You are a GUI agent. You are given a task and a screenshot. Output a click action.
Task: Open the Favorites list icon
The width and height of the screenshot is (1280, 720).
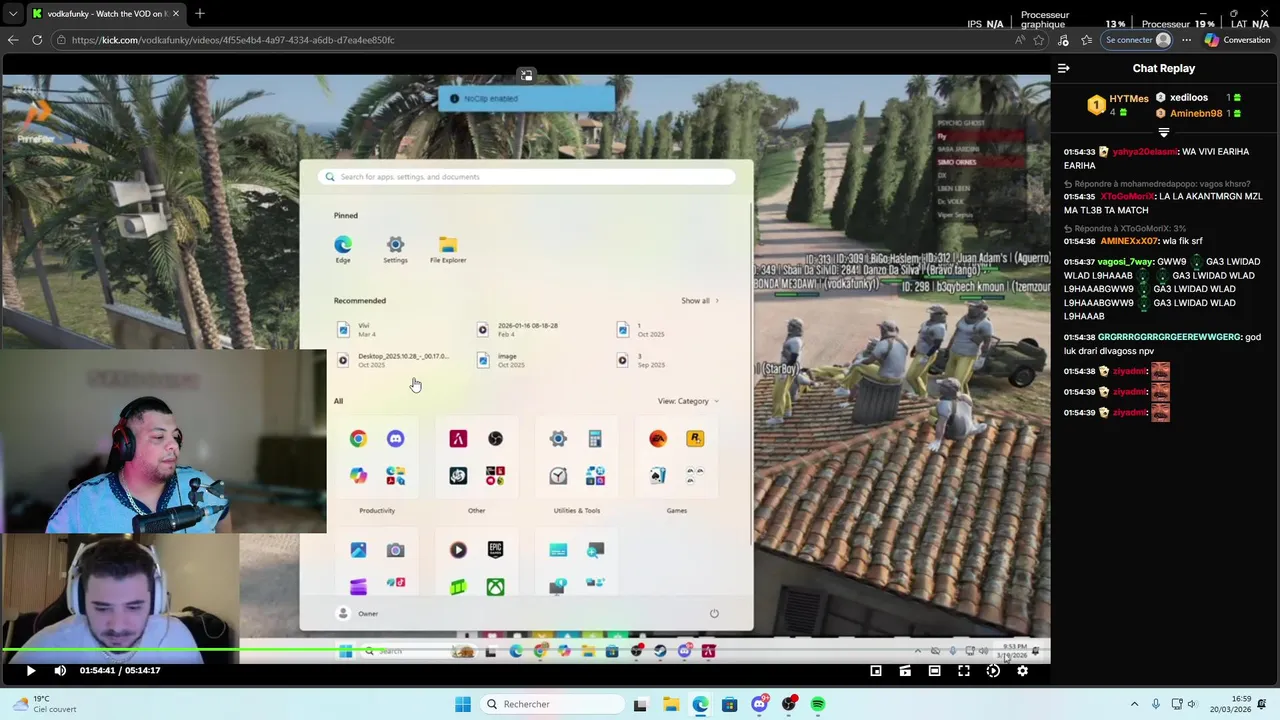click(1086, 40)
